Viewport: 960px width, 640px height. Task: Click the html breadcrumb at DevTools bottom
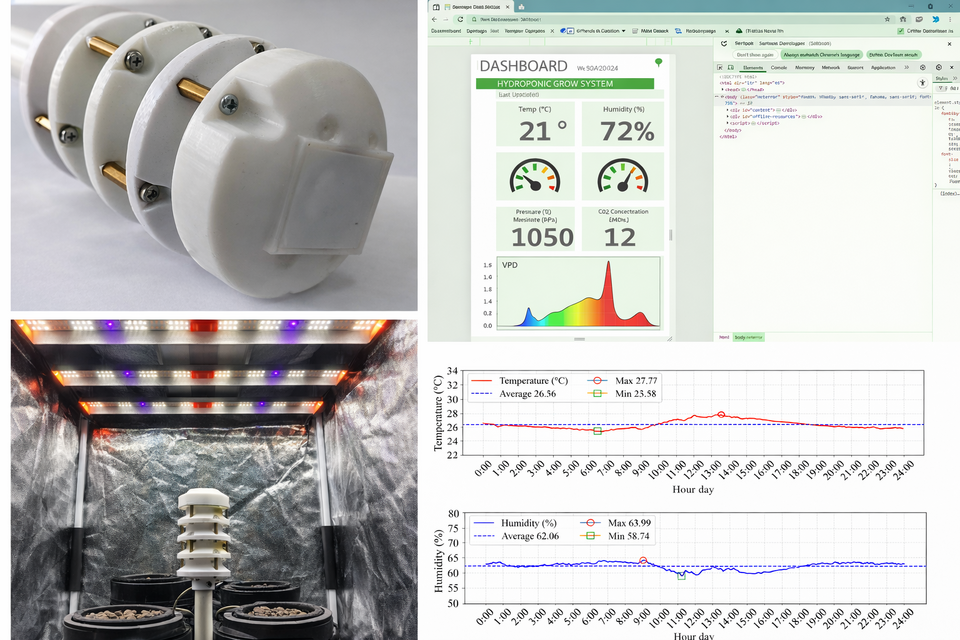(724, 337)
